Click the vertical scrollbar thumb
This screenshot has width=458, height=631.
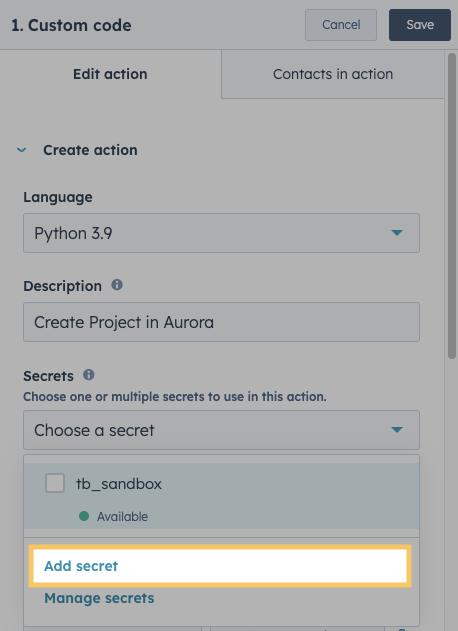tap(452, 205)
